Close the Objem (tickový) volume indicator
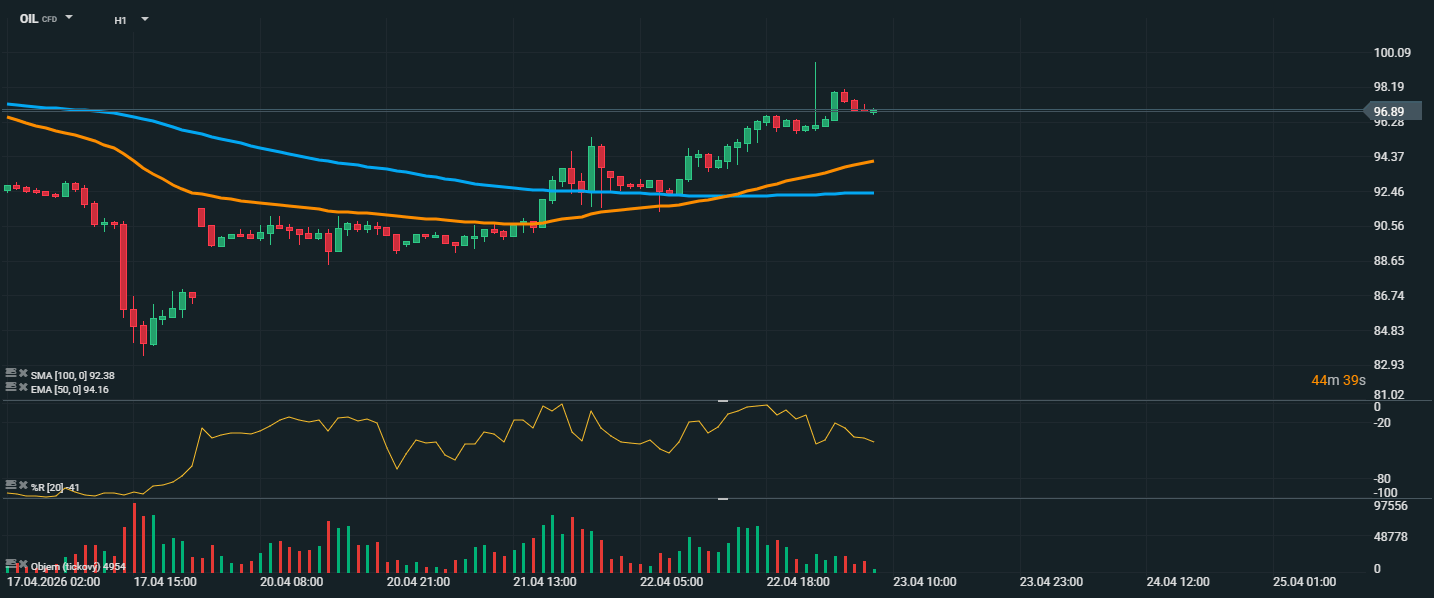The height and width of the screenshot is (598, 1434). pyautogui.click(x=24, y=566)
